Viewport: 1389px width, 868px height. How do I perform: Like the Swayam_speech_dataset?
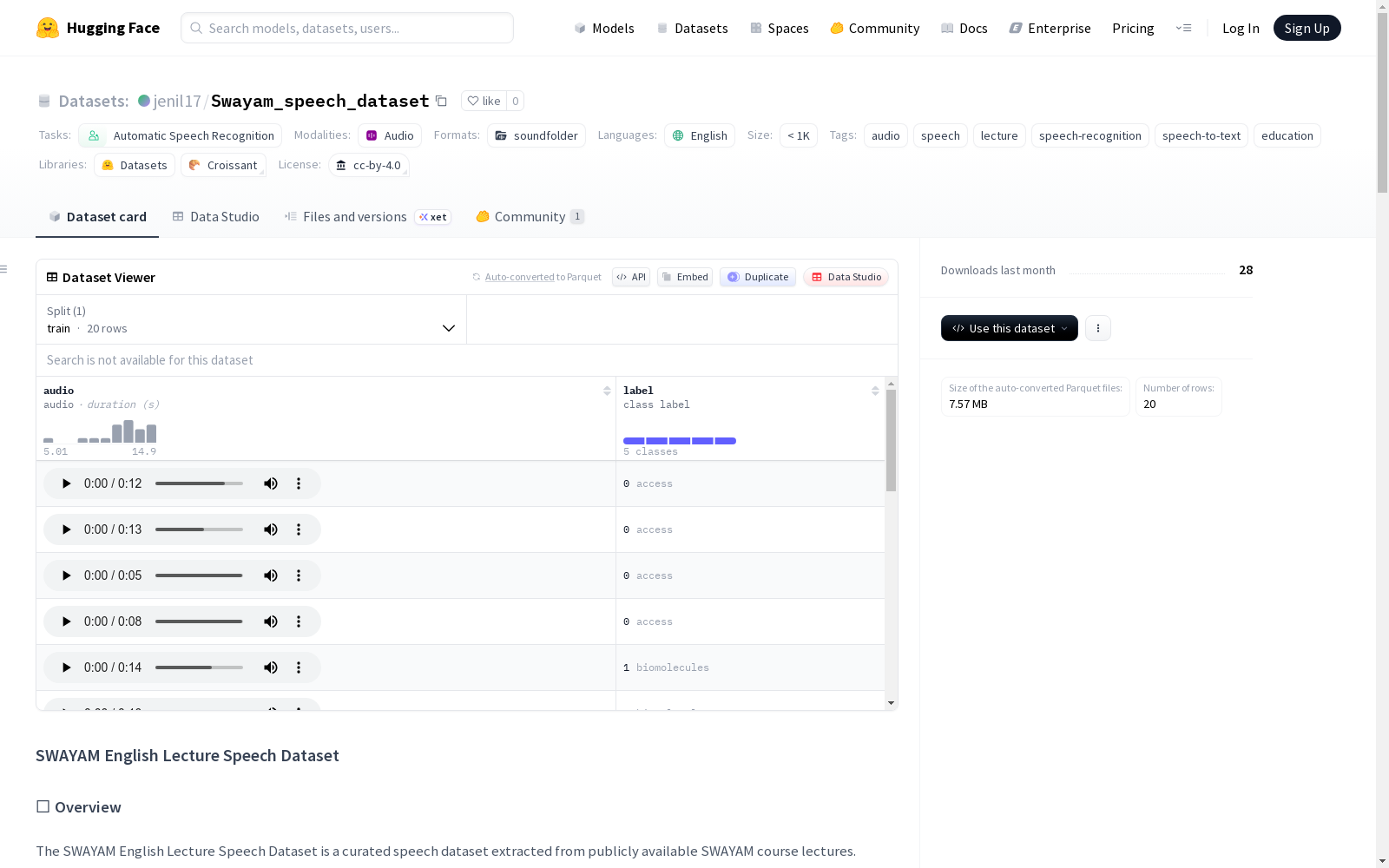point(484,101)
